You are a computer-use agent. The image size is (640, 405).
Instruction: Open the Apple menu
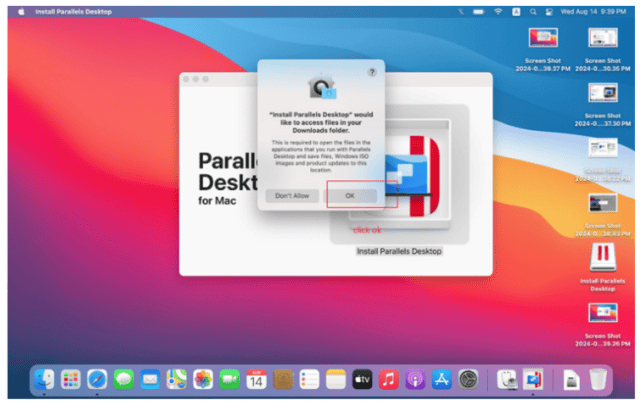point(21,12)
